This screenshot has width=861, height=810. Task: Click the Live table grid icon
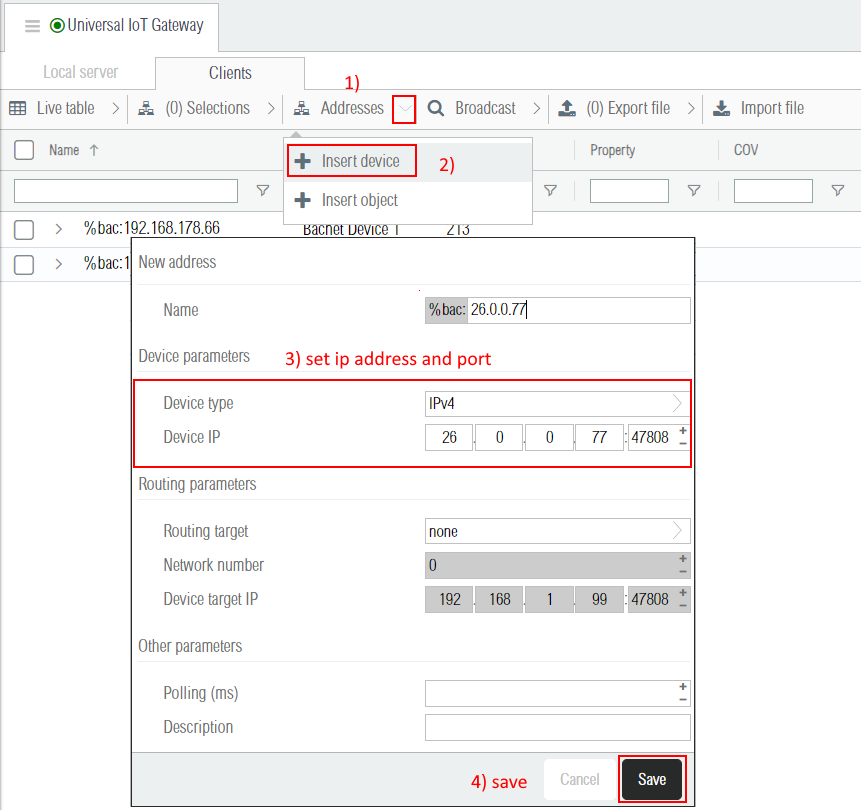tap(17, 108)
